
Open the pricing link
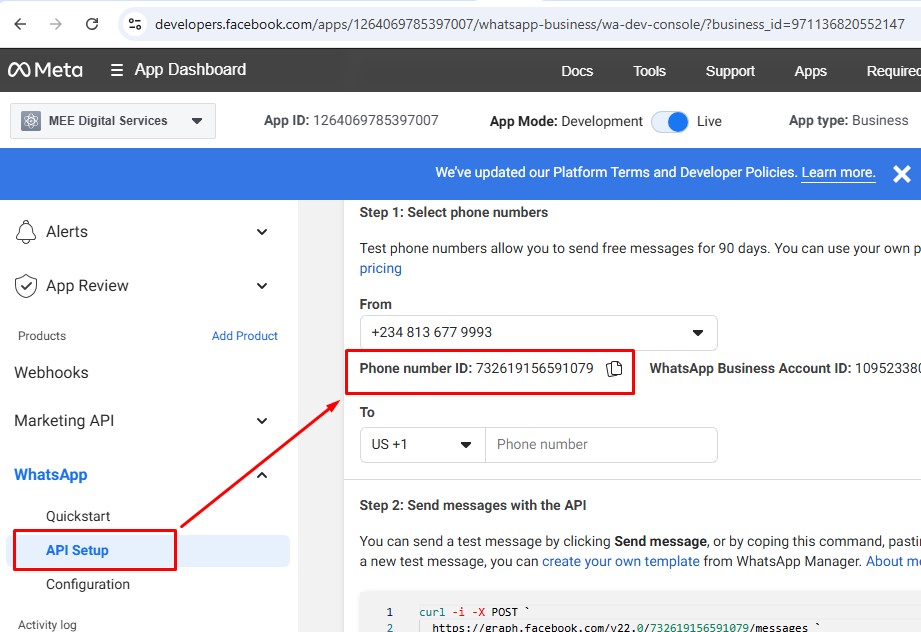(381, 268)
